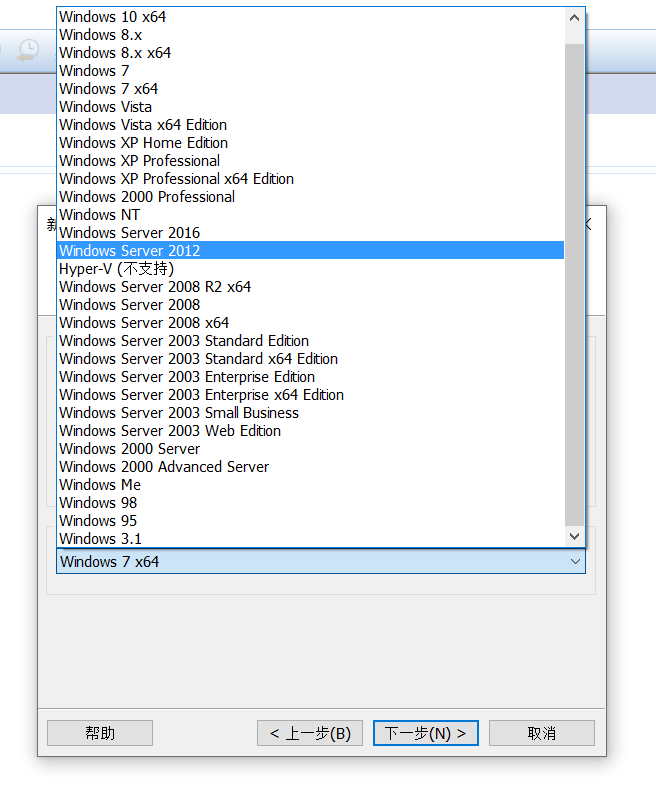Select Windows Server 2003 Standard Edition
The height and width of the screenshot is (789, 656).
[310, 341]
